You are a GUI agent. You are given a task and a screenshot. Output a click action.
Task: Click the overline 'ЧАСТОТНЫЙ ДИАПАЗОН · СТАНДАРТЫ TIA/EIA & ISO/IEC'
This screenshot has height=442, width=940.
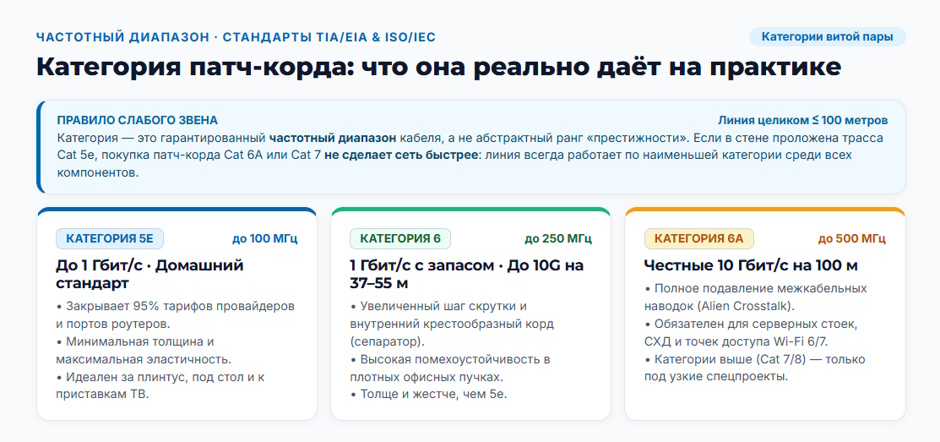point(236,37)
